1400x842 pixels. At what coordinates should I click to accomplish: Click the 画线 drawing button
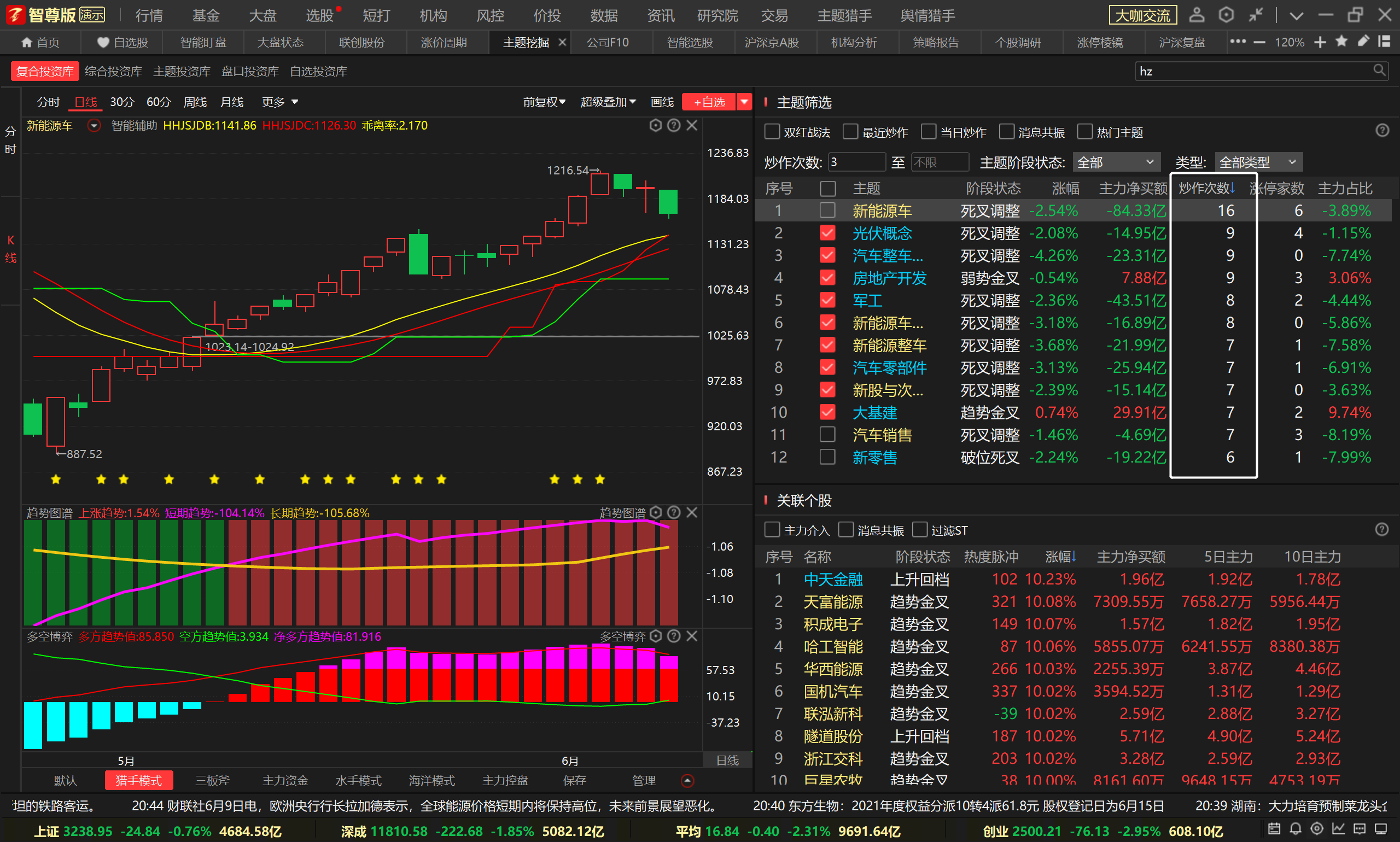[662, 102]
